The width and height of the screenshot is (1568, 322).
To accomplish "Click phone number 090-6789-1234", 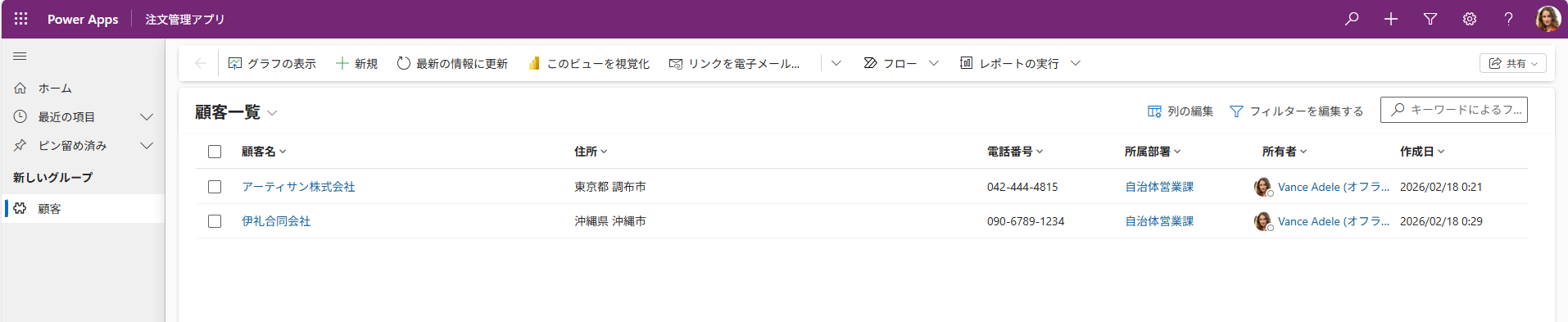I will (1026, 221).
